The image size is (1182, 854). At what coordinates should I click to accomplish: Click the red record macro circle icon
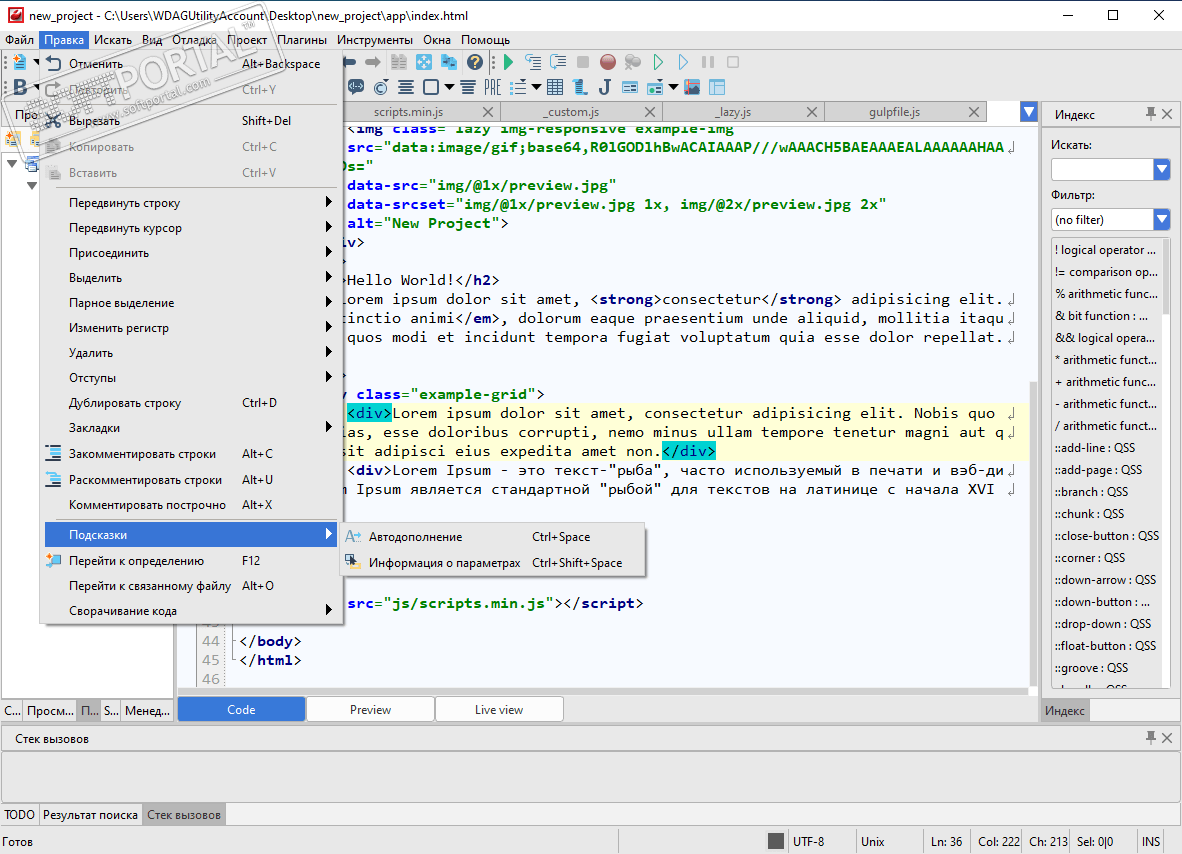click(x=607, y=62)
